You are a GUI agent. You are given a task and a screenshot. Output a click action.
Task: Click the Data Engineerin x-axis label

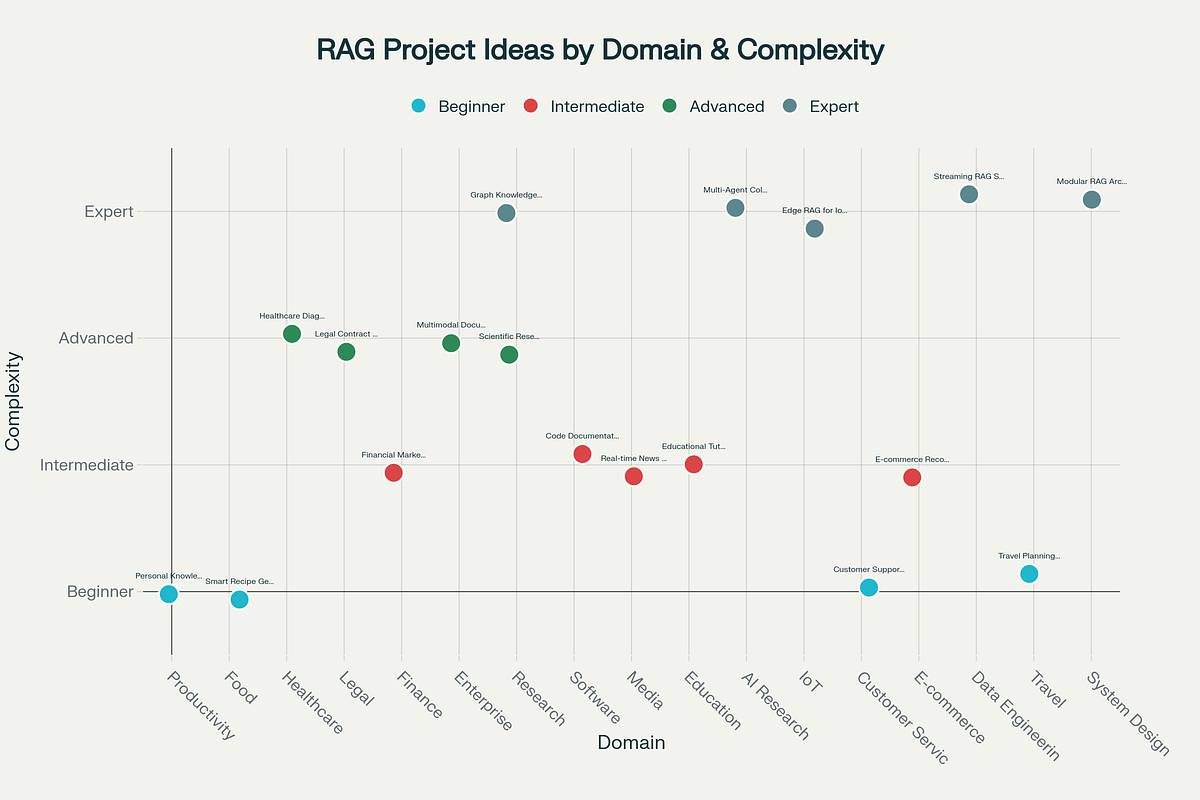[x=1014, y=715]
